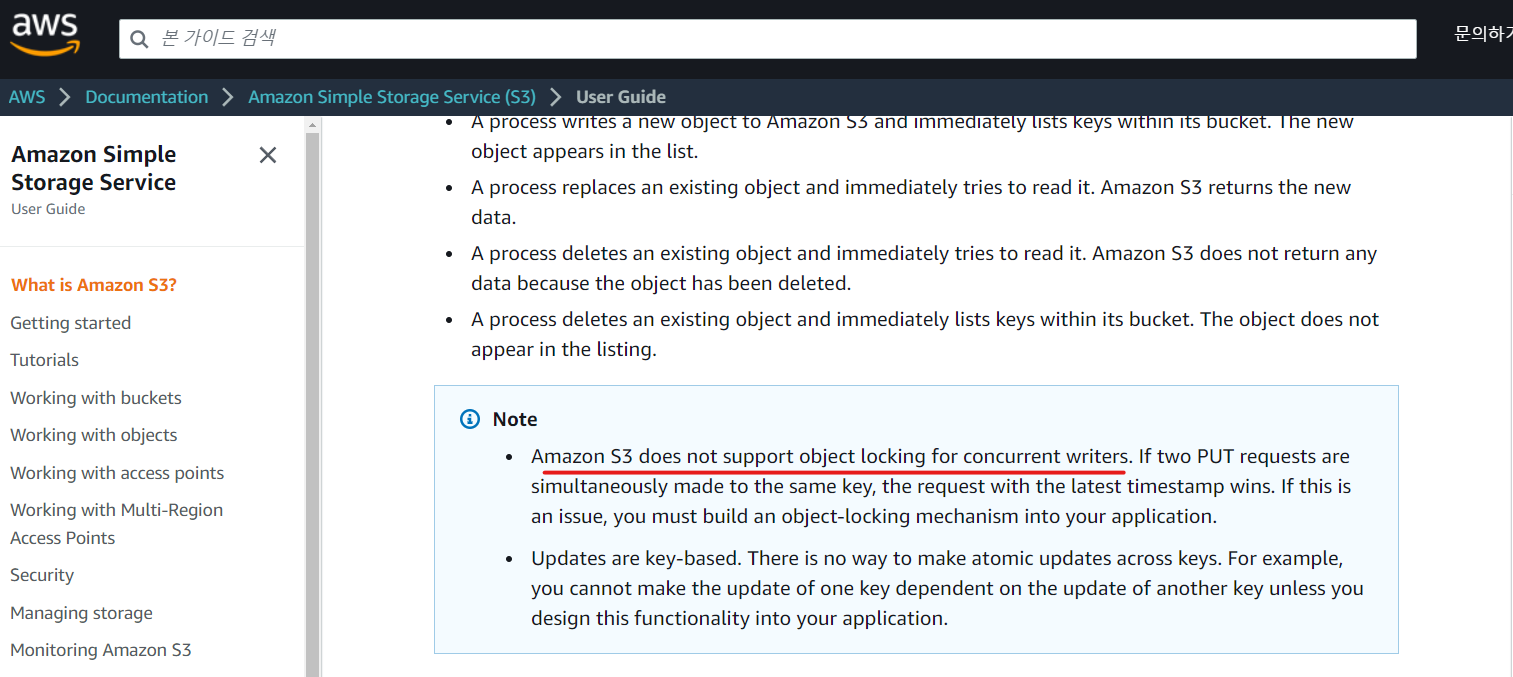Image resolution: width=1513 pixels, height=677 pixels.
Task: Focus the guide search field
Action: point(768,39)
